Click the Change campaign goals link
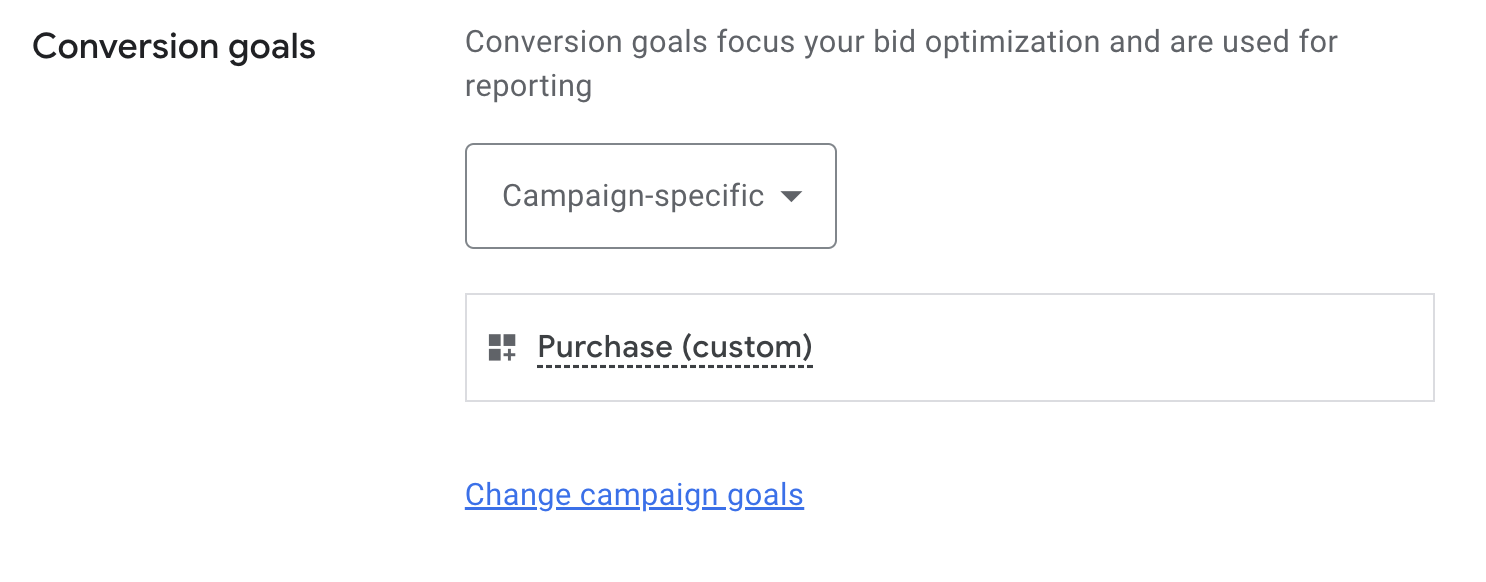Screen dimensions: 1486x582 pyautogui.click(x=634, y=495)
